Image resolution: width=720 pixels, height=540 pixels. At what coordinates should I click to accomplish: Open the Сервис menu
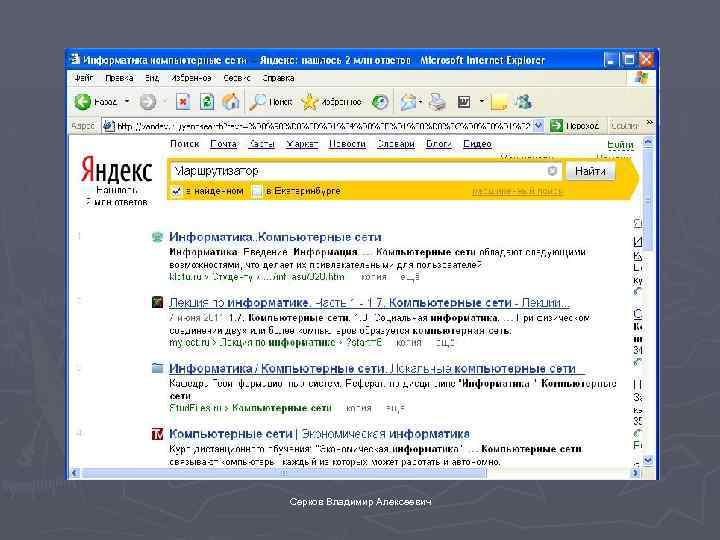point(237,78)
